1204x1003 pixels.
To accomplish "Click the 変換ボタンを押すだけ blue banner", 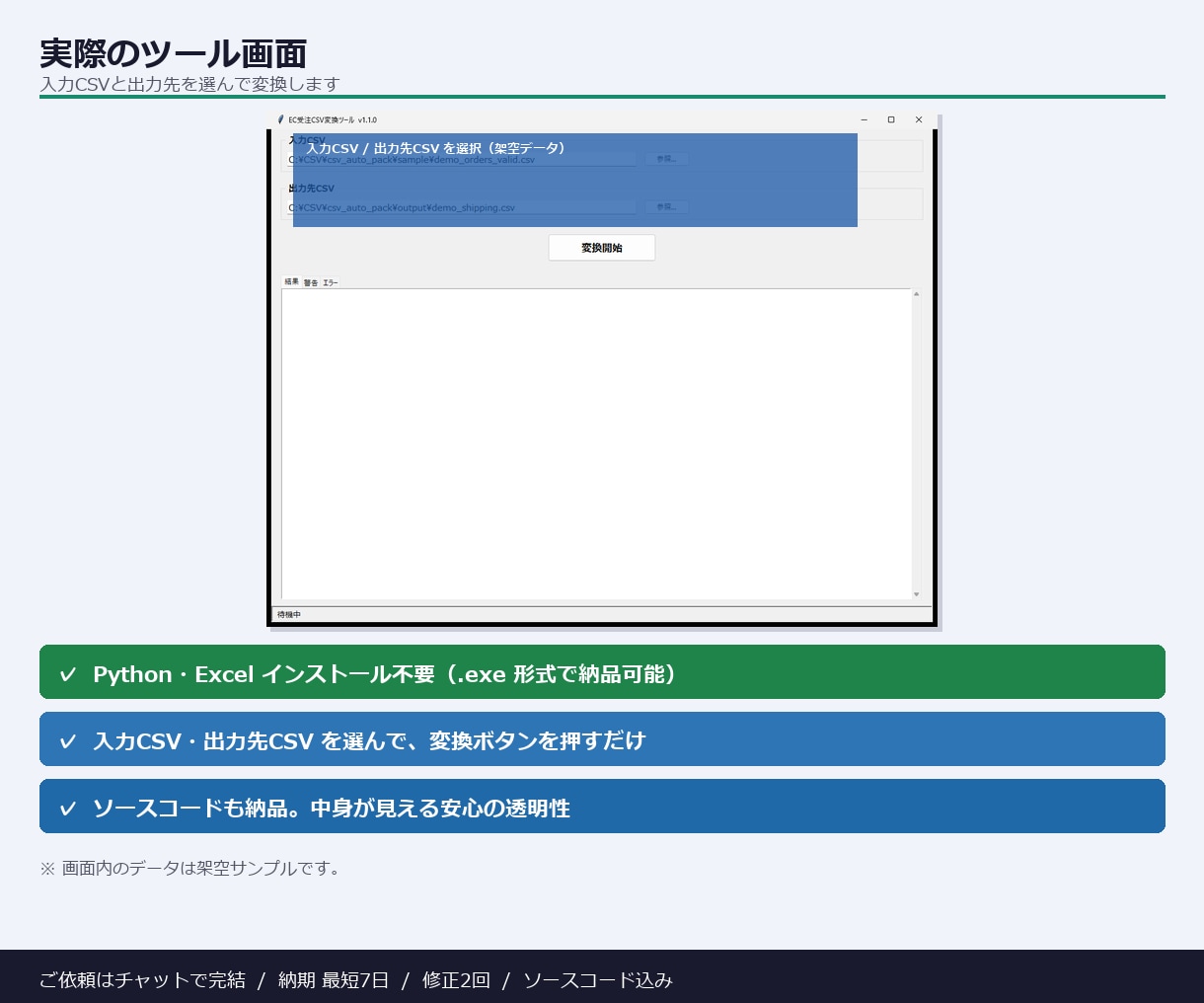I will pos(602,739).
